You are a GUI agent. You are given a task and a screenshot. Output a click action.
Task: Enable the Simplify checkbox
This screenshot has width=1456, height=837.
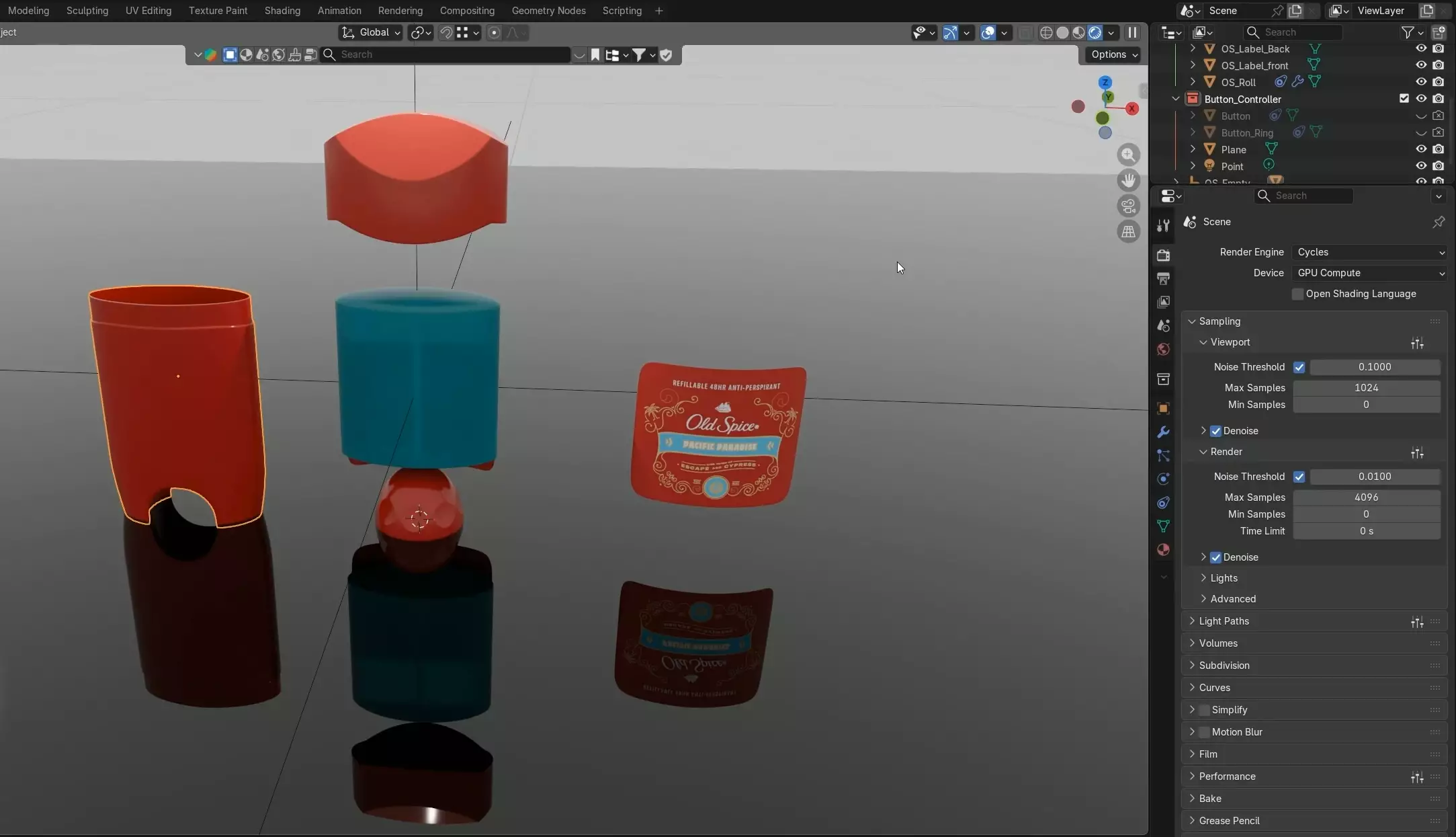(1204, 710)
